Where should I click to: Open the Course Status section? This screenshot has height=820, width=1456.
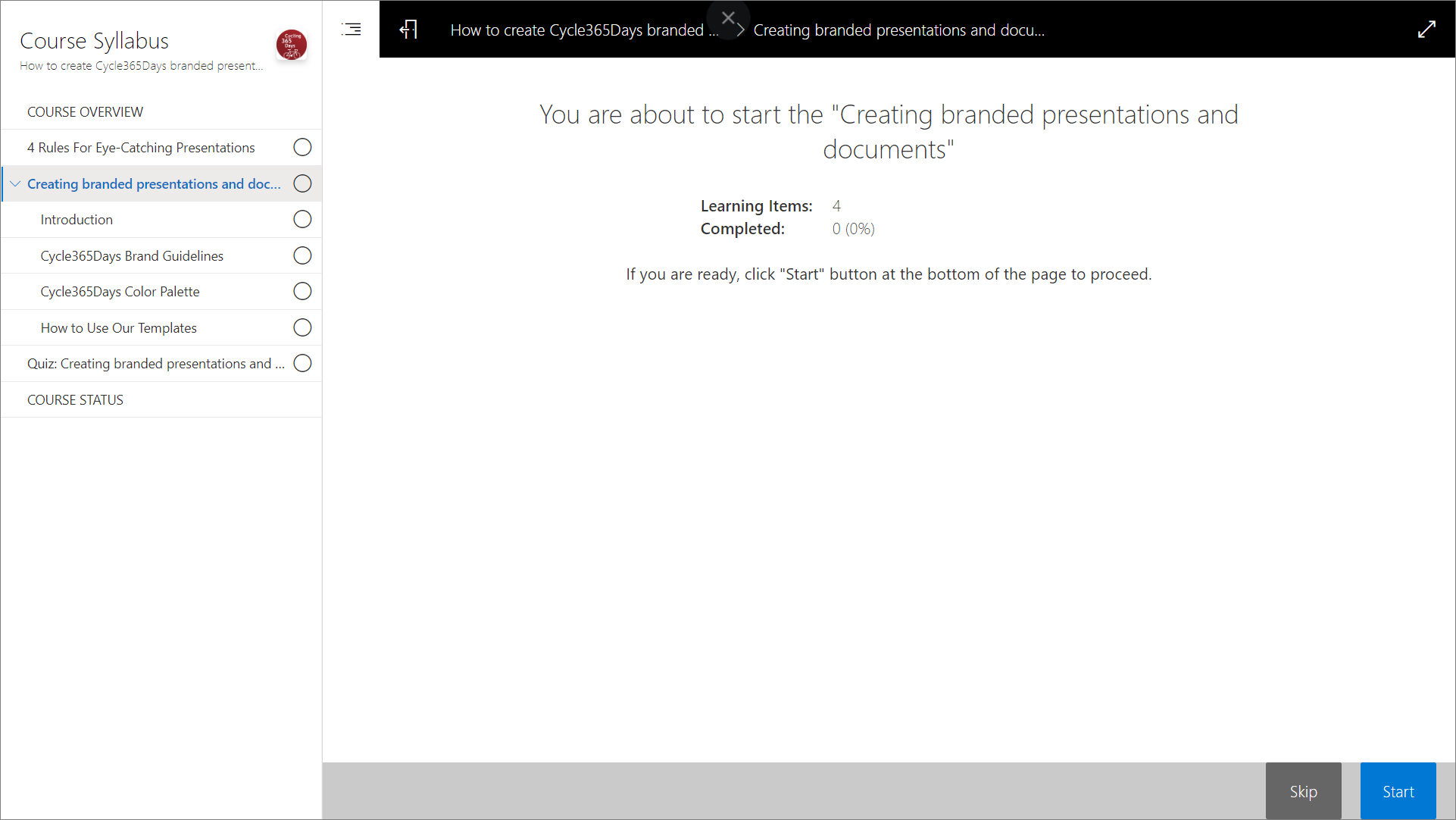click(75, 400)
